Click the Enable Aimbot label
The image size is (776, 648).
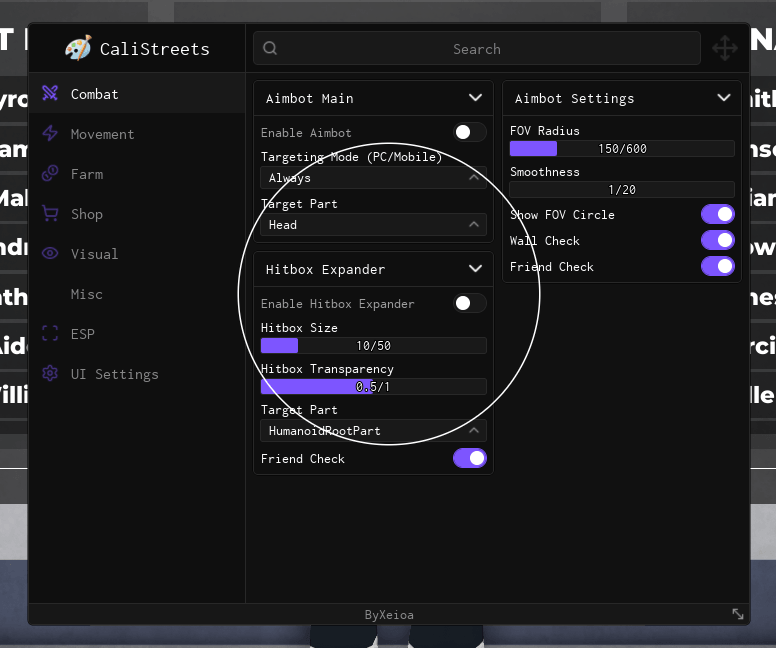coord(306,133)
